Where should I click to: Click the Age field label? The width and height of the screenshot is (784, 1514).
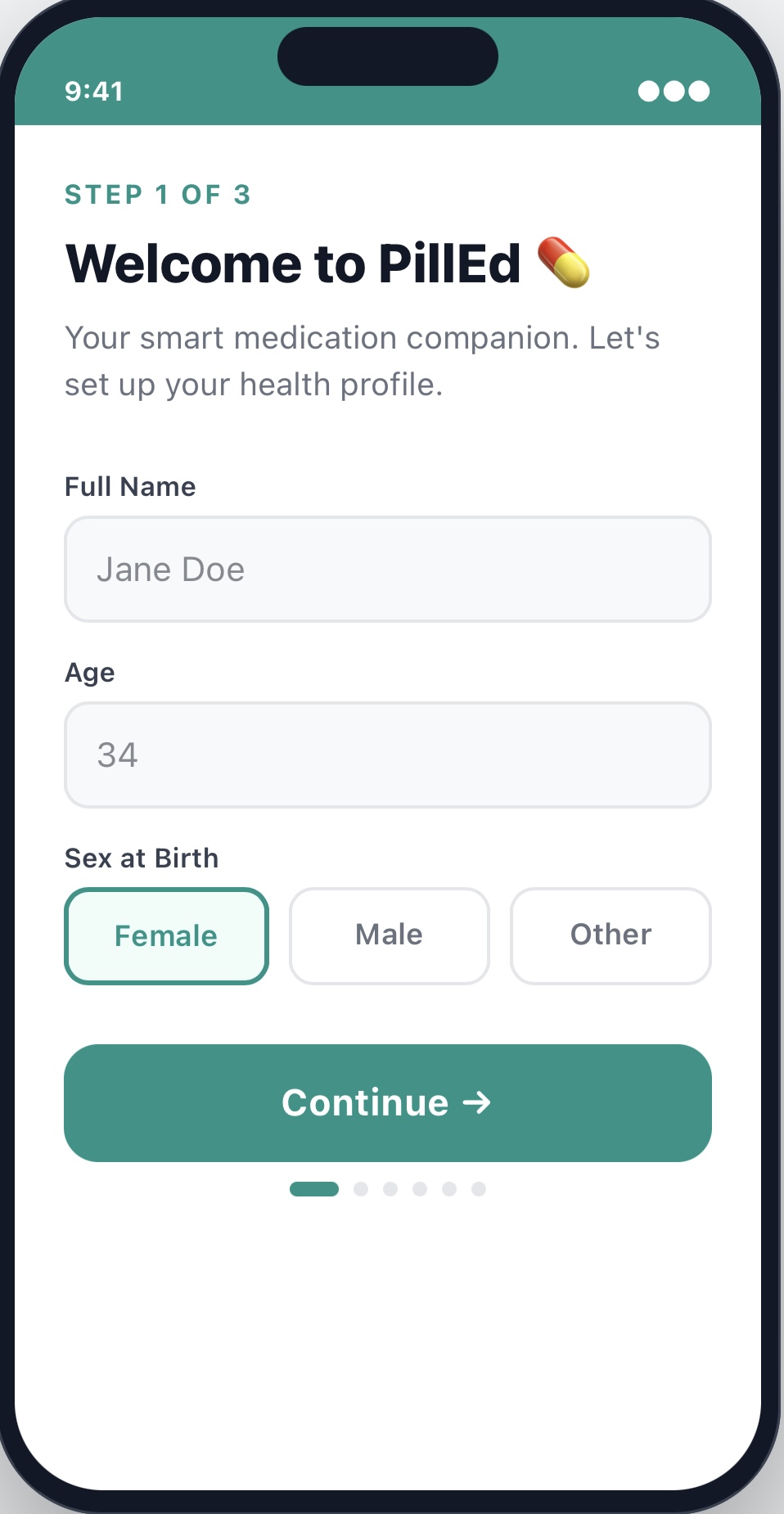tap(90, 673)
